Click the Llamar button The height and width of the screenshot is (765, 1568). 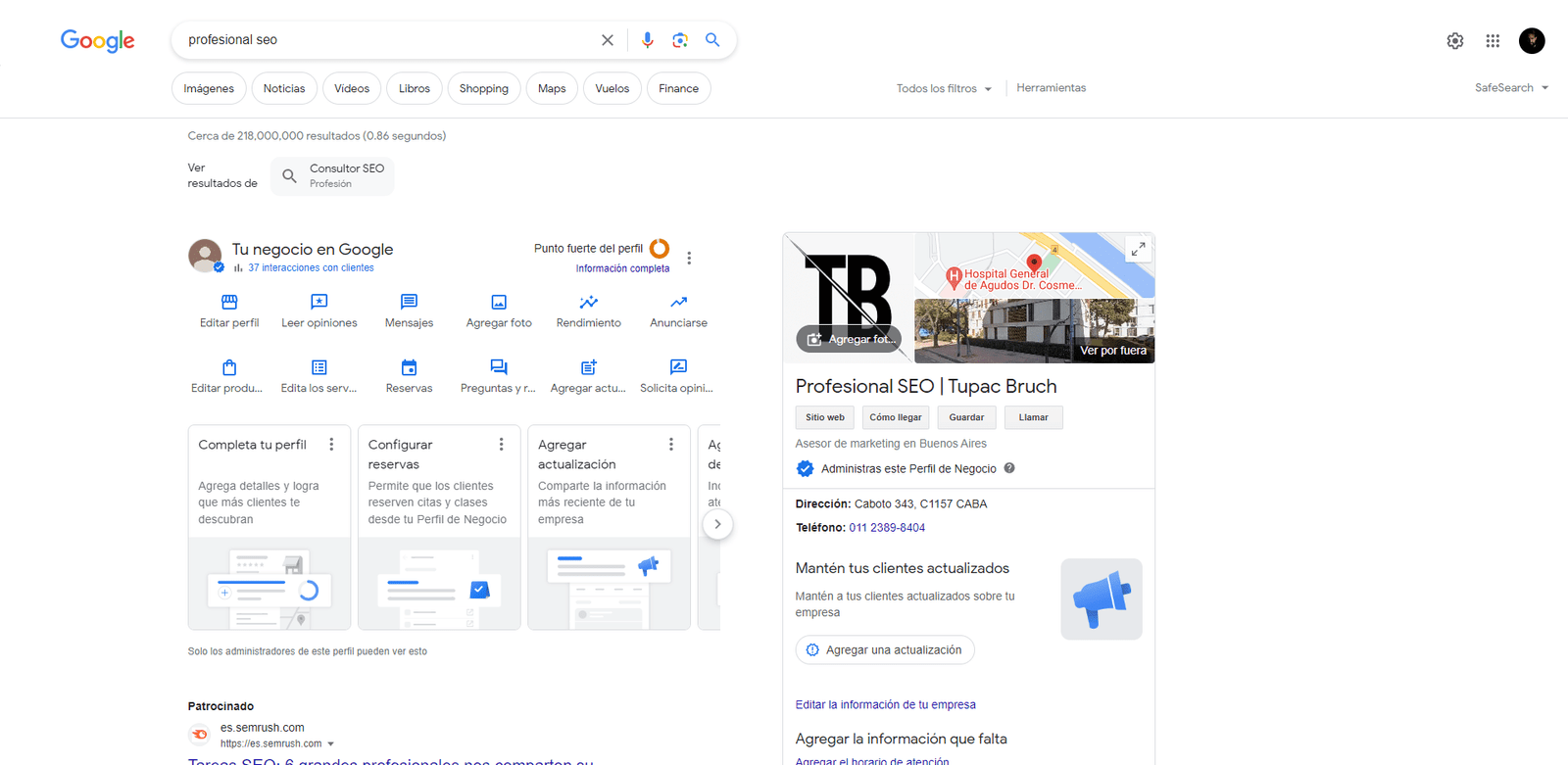click(1033, 417)
